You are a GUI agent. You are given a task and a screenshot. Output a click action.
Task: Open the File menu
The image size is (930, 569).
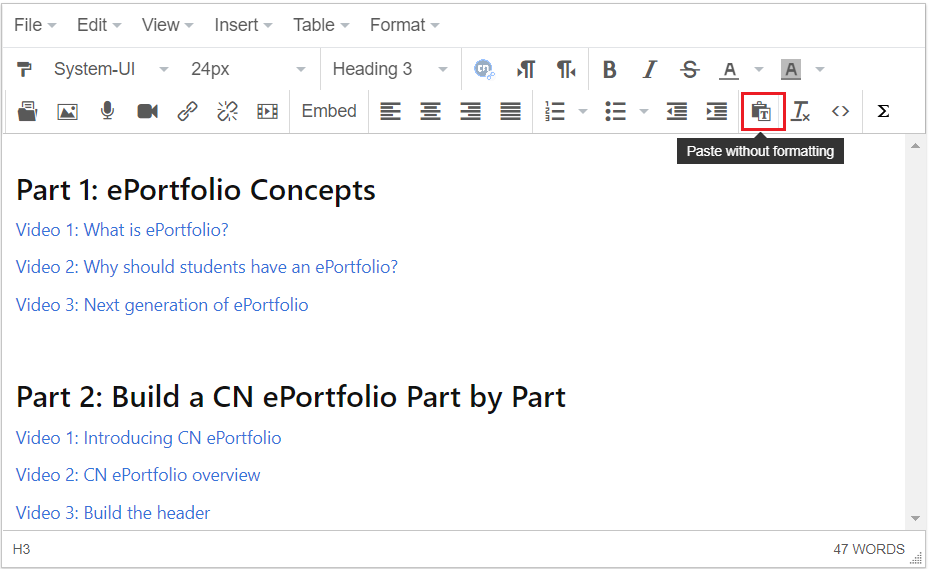click(35, 25)
